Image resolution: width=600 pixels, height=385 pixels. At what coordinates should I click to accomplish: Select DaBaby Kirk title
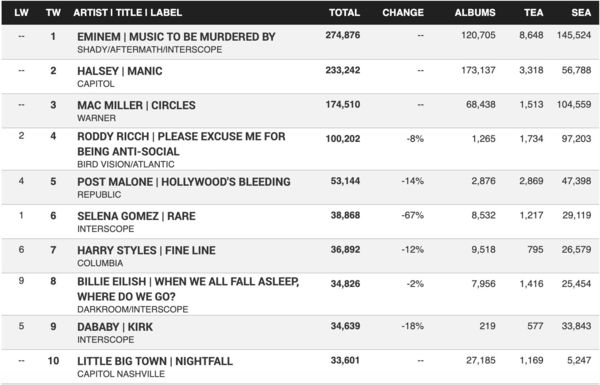115,327
